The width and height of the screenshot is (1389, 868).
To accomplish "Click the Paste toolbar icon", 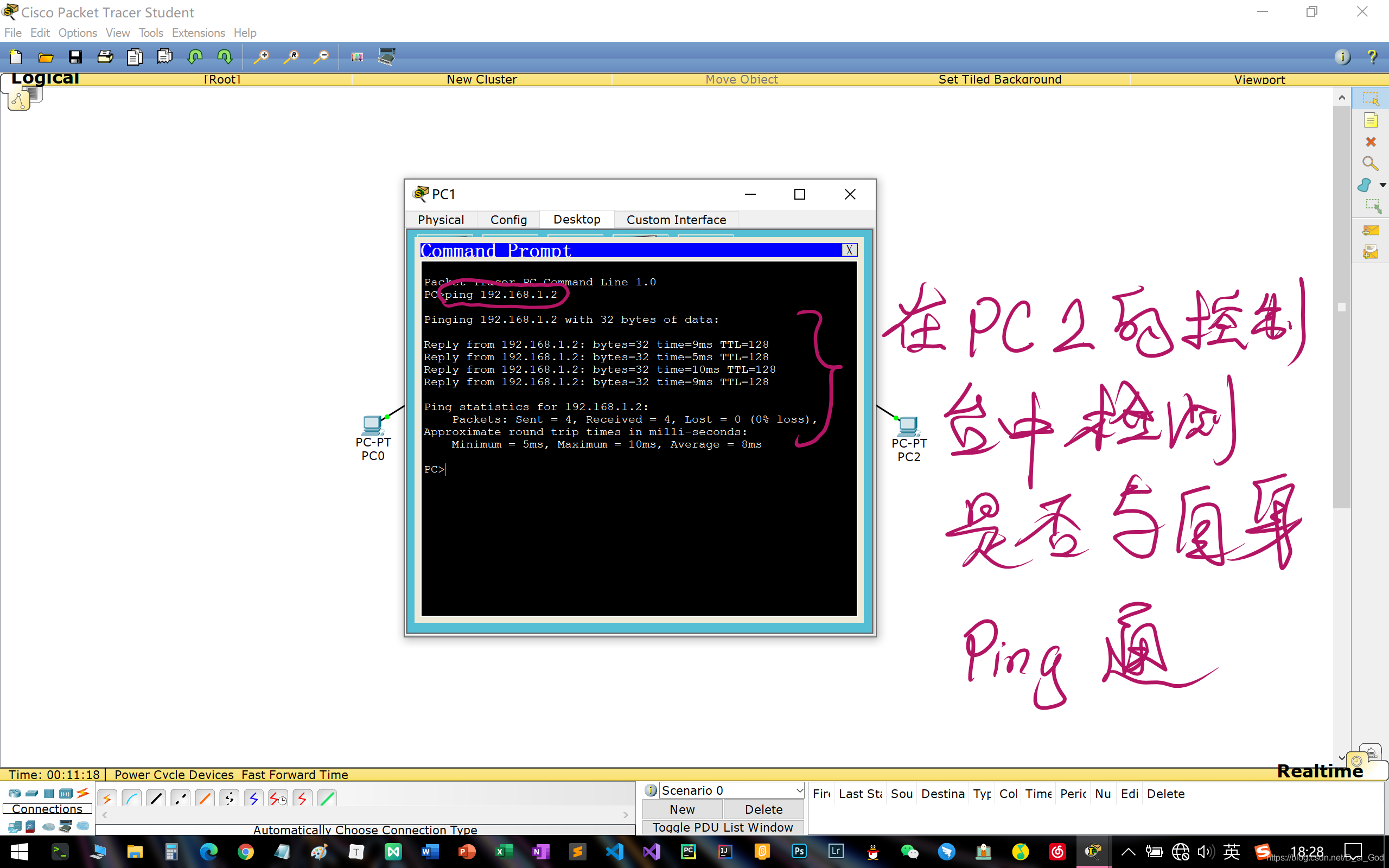I will [165, 57].
